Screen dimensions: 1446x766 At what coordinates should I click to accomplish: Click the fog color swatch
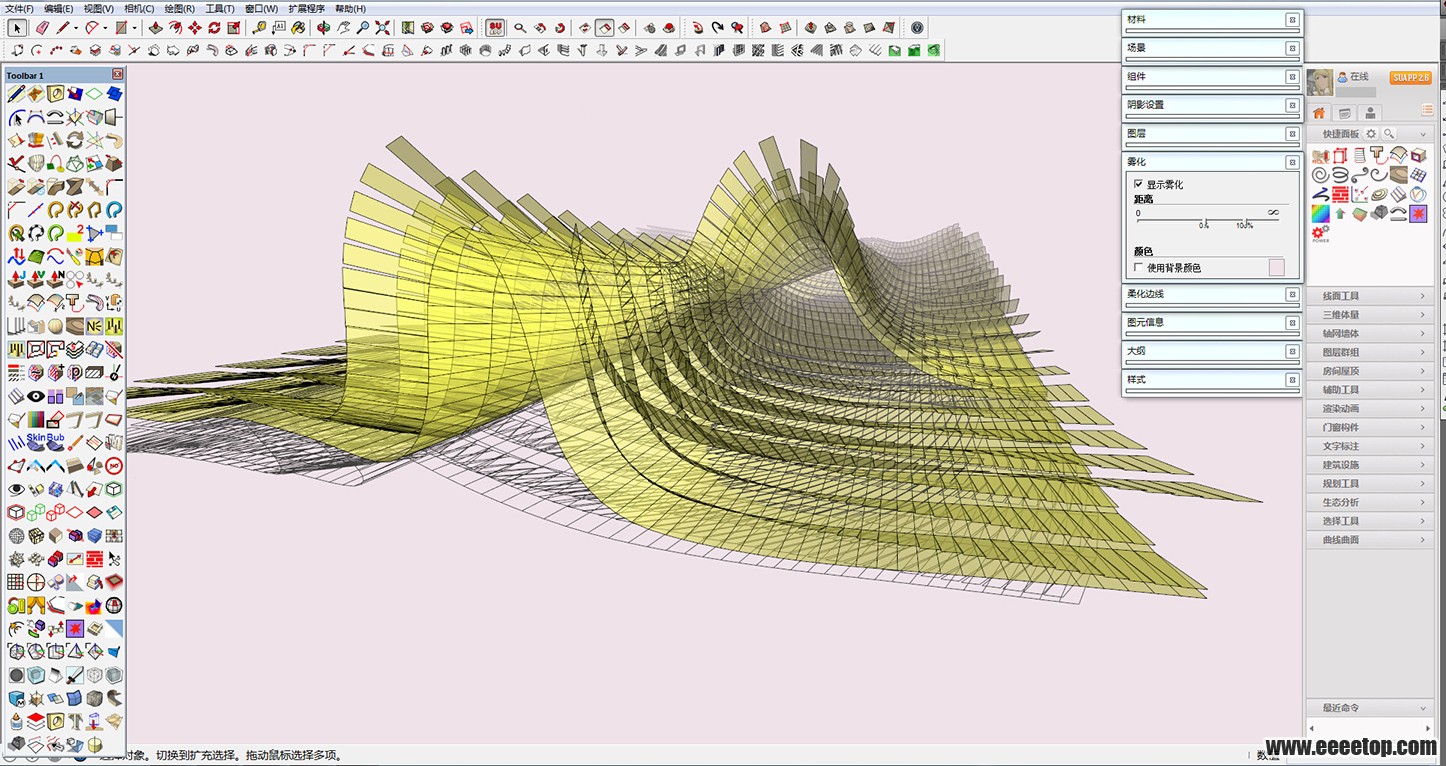click(x=1277, y=267)
